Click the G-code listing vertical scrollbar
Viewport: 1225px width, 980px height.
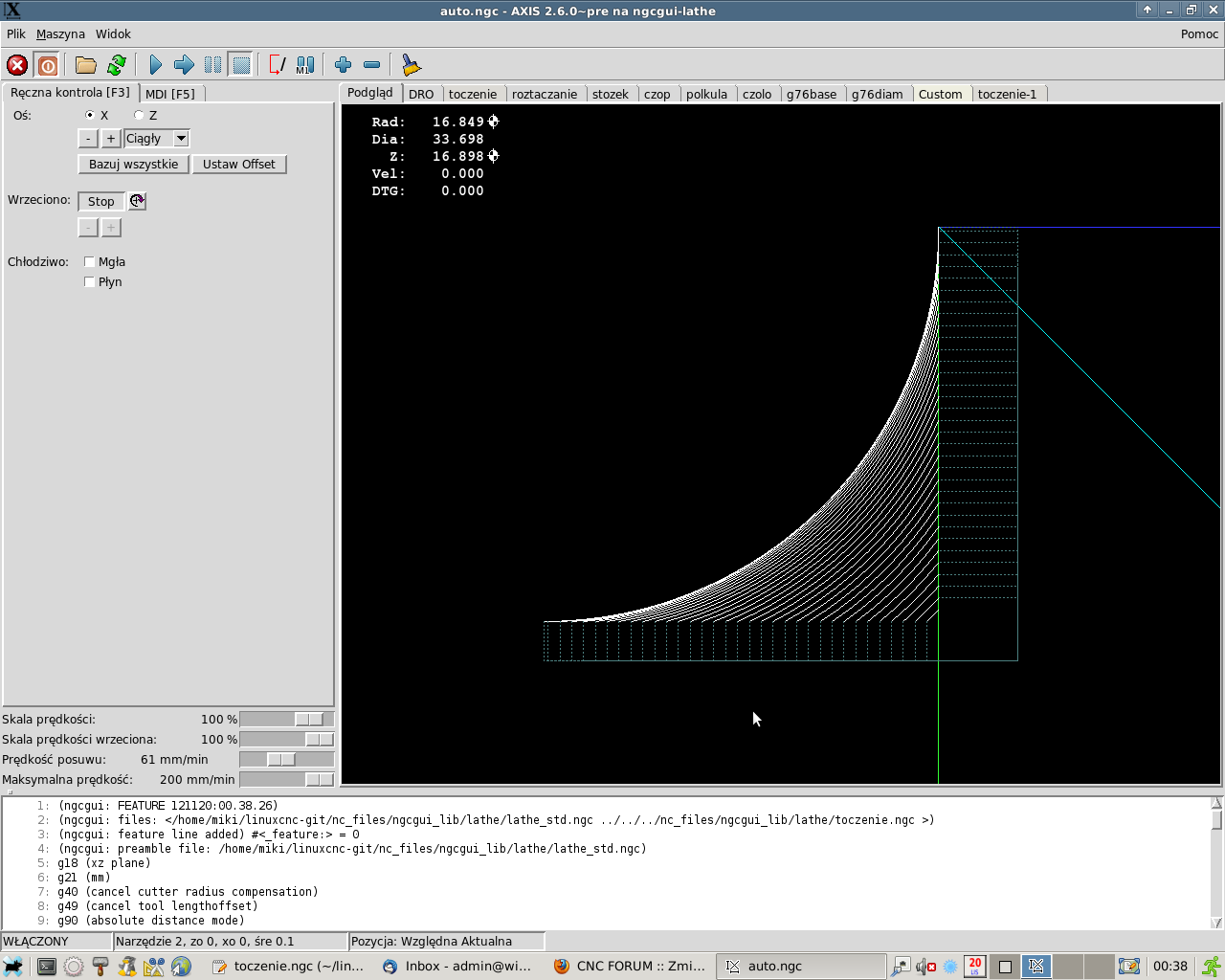tap(1216, 863)
